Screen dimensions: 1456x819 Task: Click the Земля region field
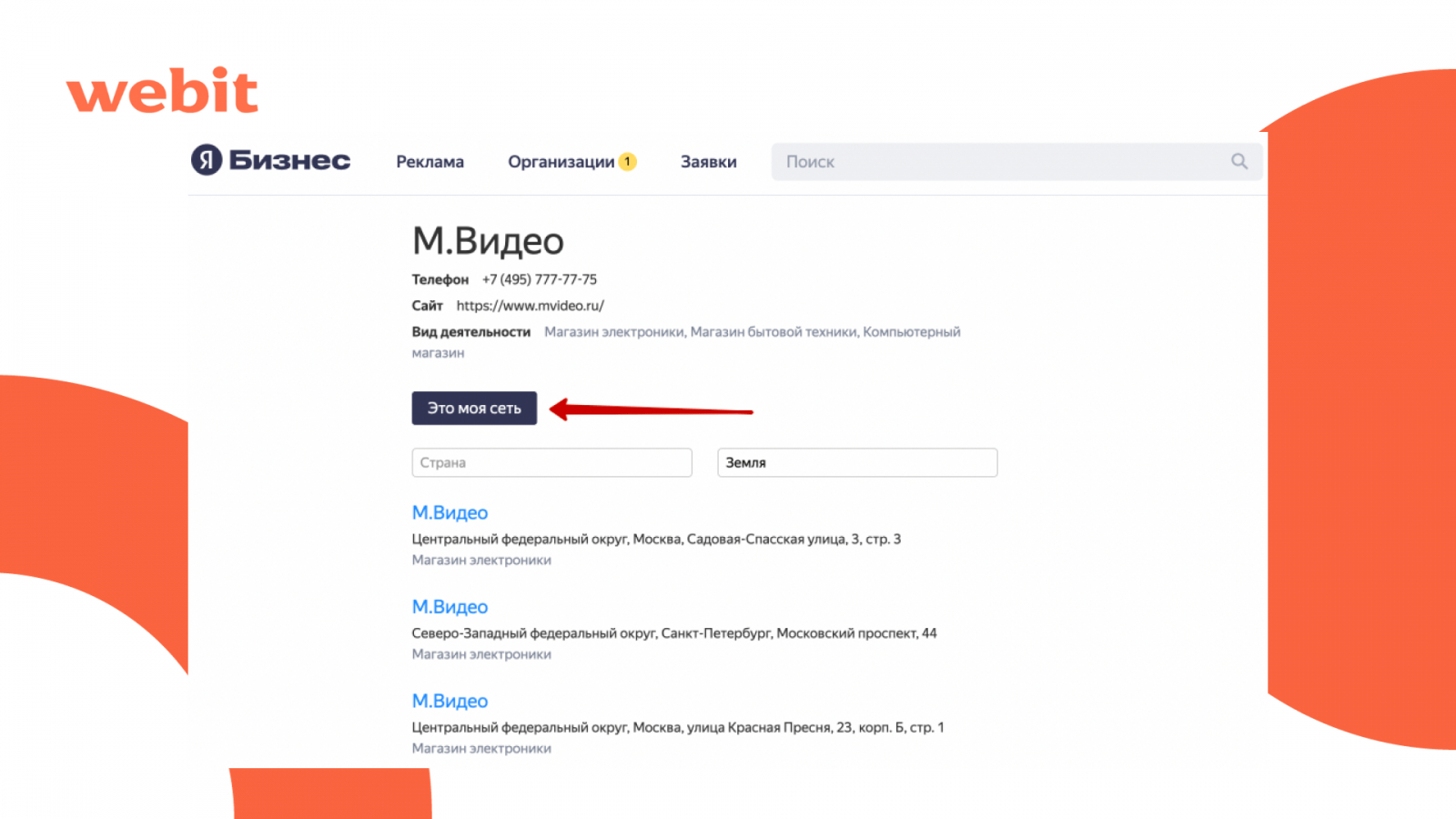[857, 462]
